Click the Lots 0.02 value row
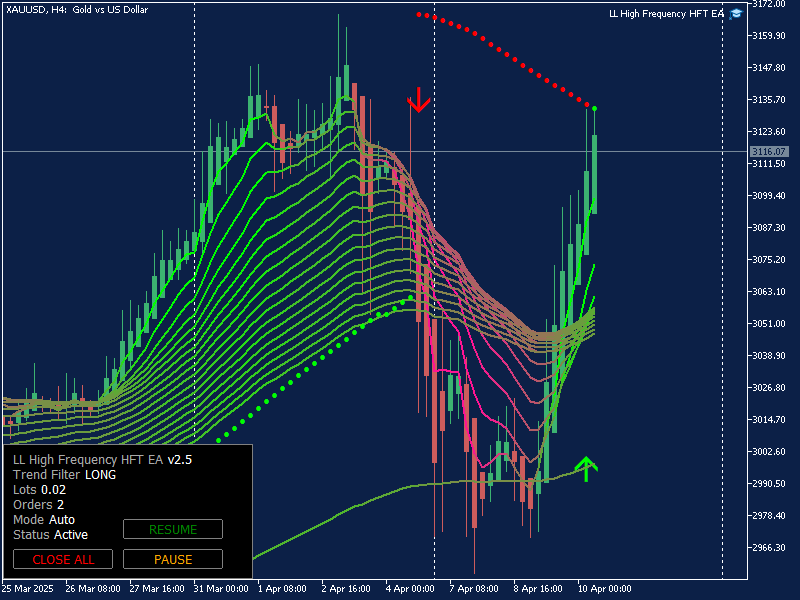Viewport: 800px width, 600px height. (39, 490)
